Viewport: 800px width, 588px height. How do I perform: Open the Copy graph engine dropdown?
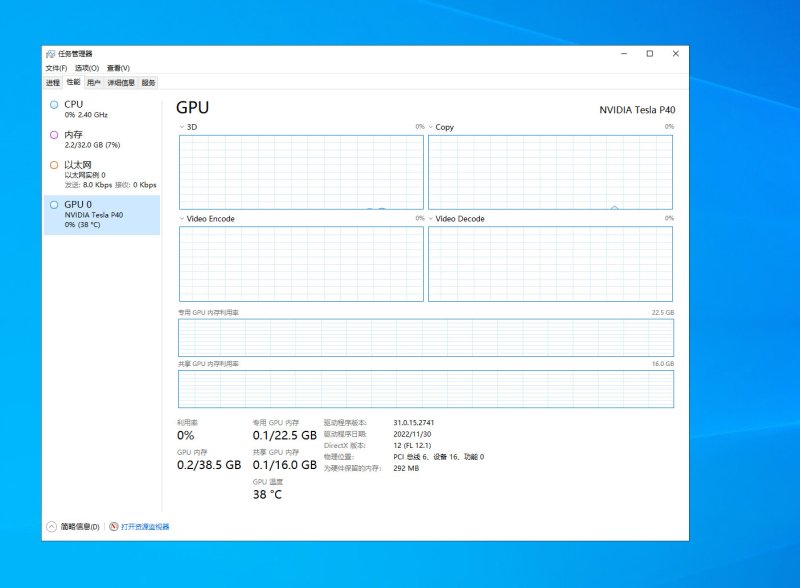coord(431,127)
